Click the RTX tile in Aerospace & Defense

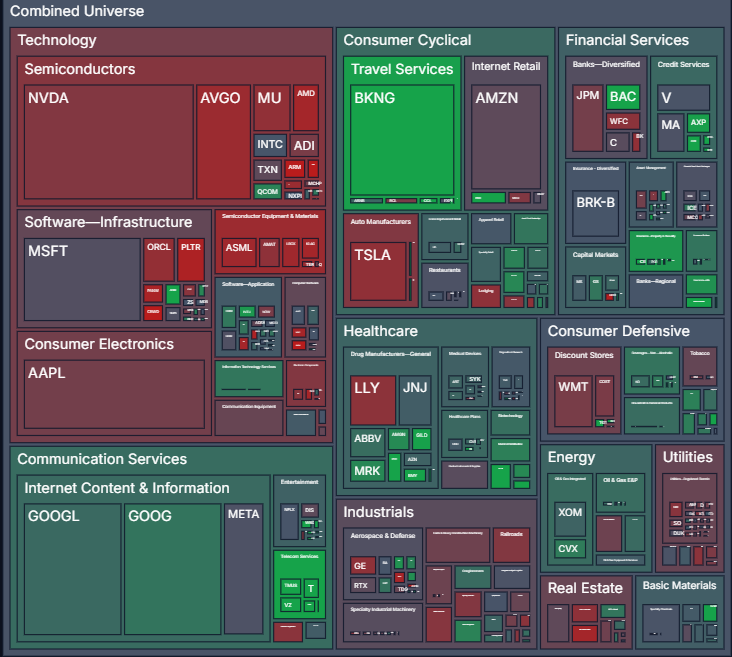363,585
